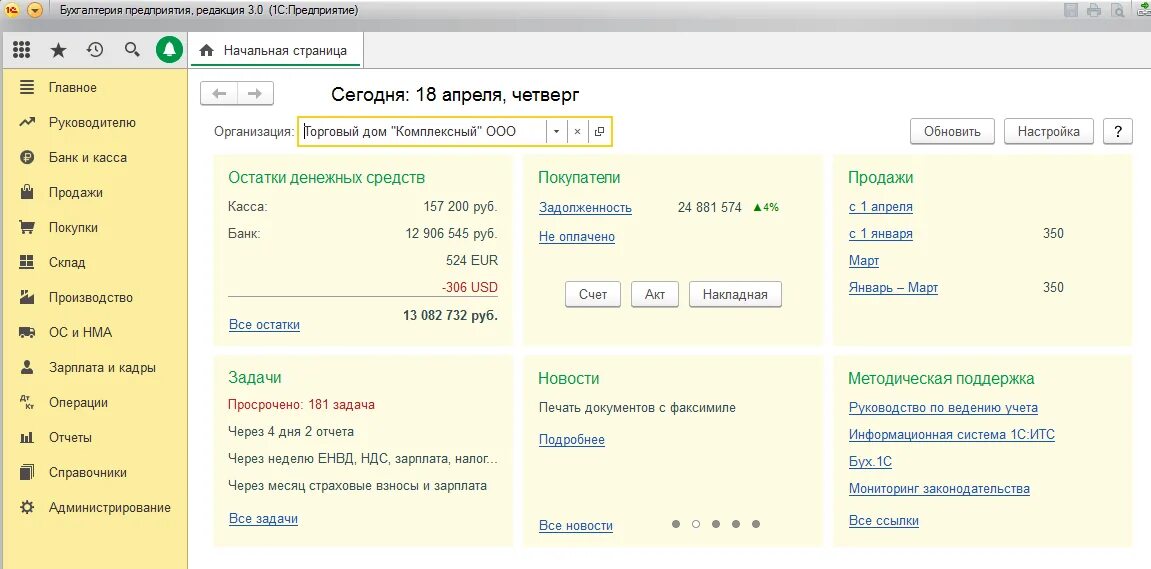The image size is (1151, 569).
Task: Click the truck icon for ОС и НМА
Action: 27,333
